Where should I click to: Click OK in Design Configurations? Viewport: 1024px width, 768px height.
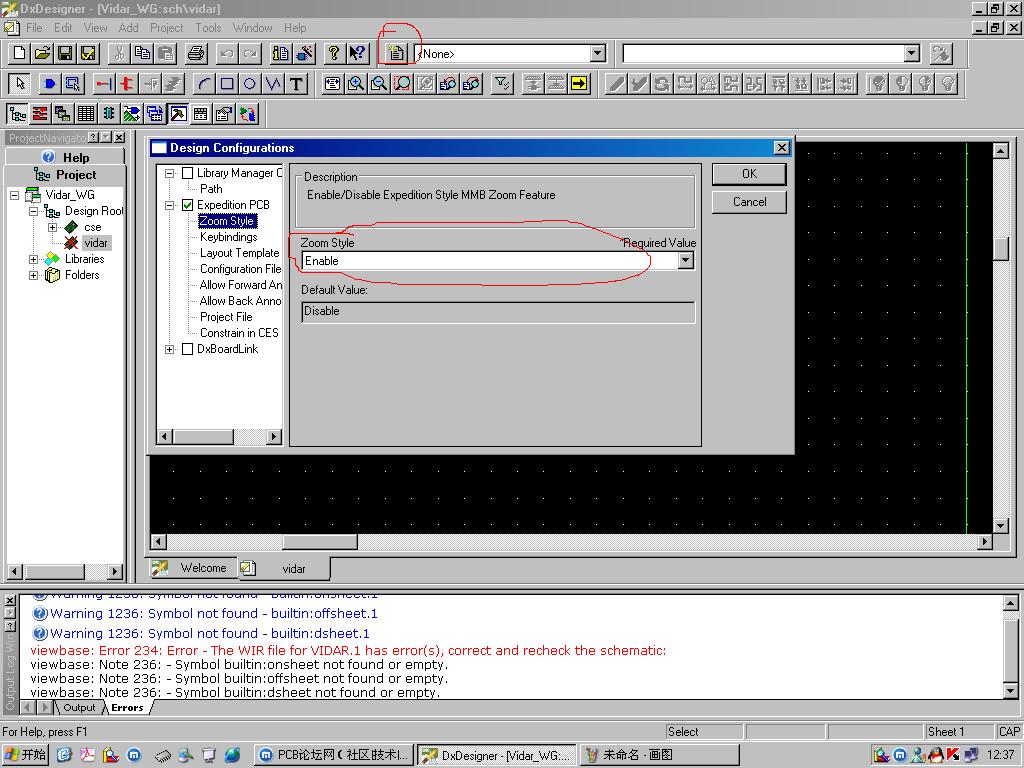749,174
